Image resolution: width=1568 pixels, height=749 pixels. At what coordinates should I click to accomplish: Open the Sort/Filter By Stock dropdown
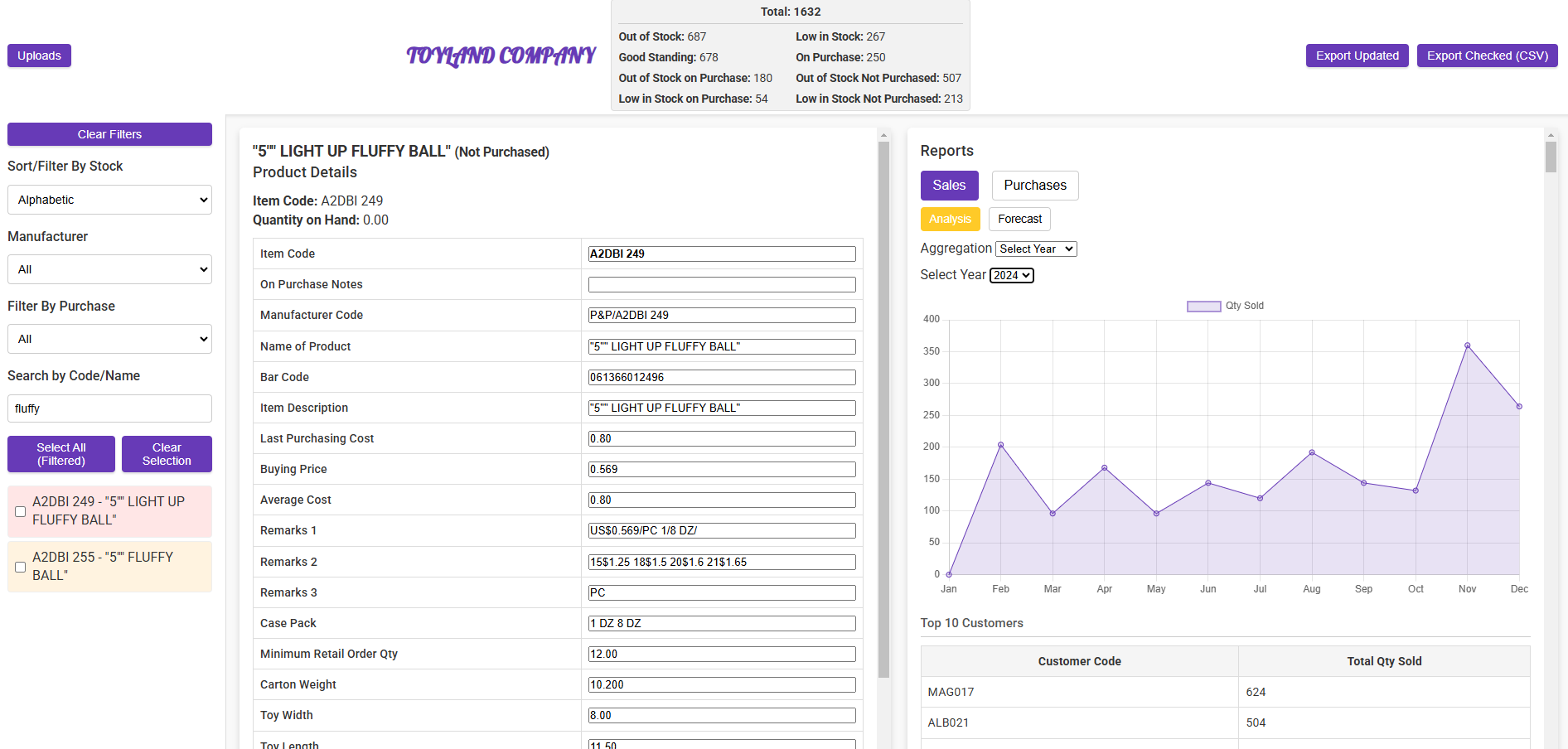click(109, 200)
